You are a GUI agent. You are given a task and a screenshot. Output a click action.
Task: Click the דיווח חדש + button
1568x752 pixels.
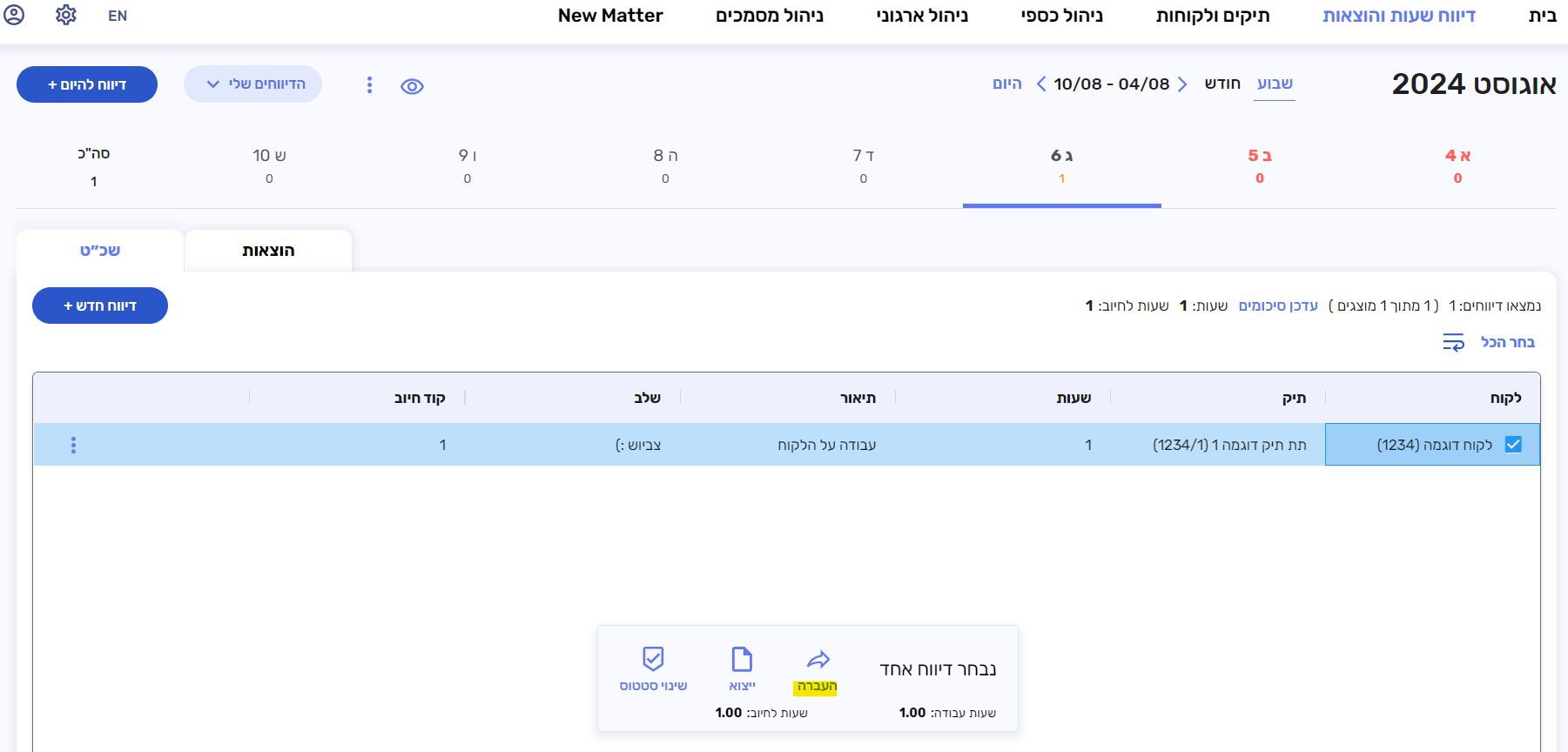pyautogui.click(x=100, y=305)
